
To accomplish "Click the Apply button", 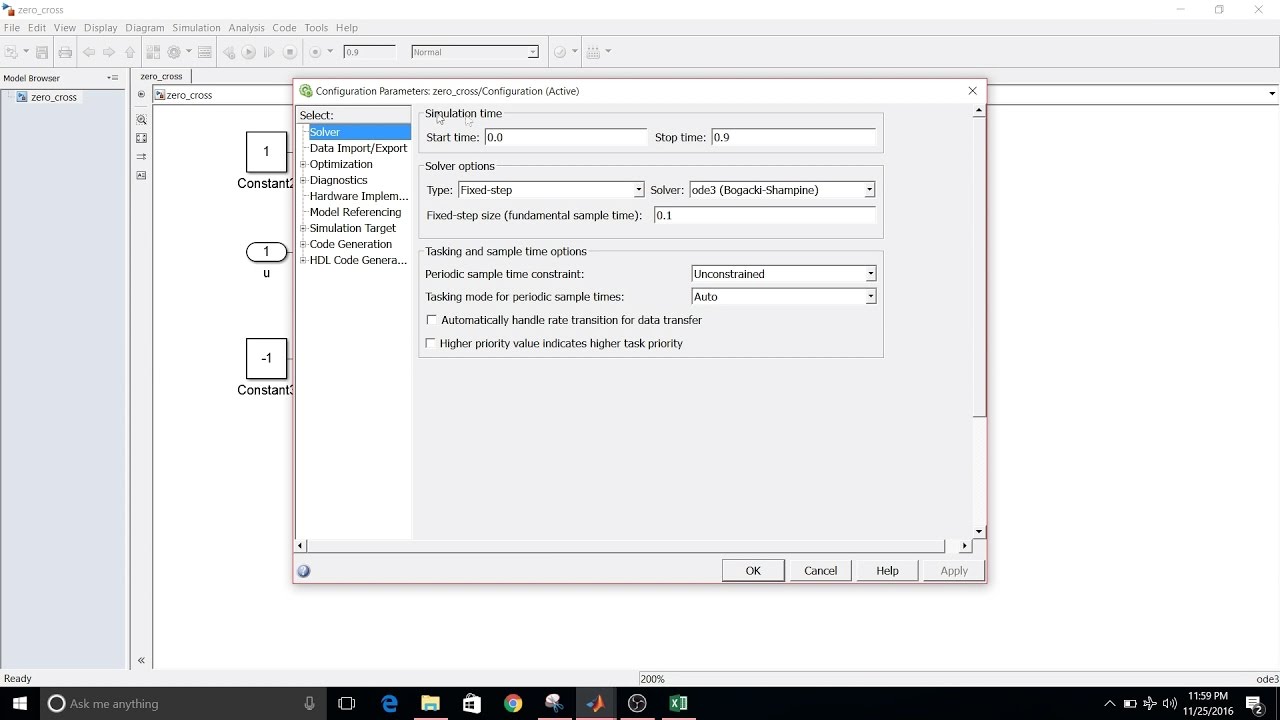I will [954, 571].
